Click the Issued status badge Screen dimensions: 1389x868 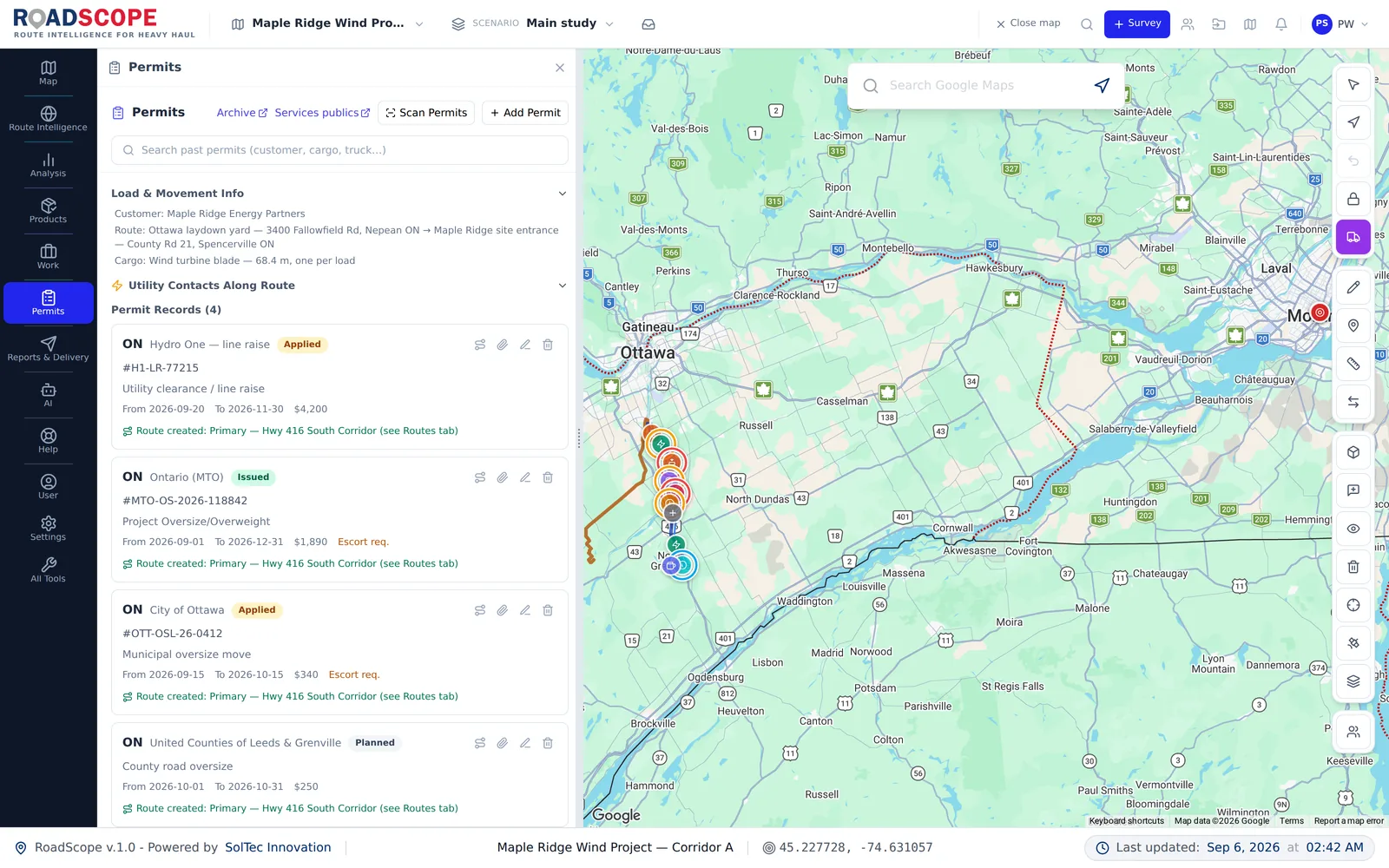253,477
